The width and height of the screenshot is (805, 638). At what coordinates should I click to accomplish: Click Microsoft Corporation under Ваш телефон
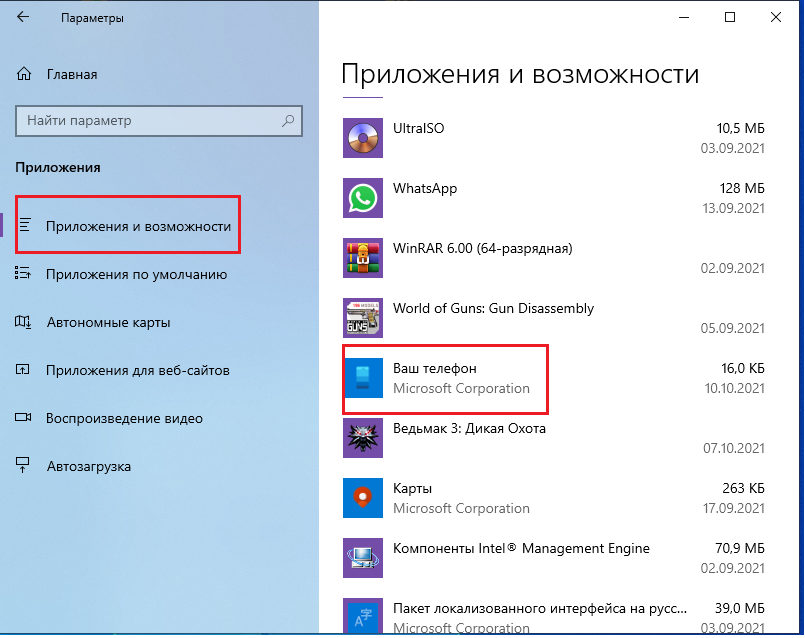tap(461, 389)
